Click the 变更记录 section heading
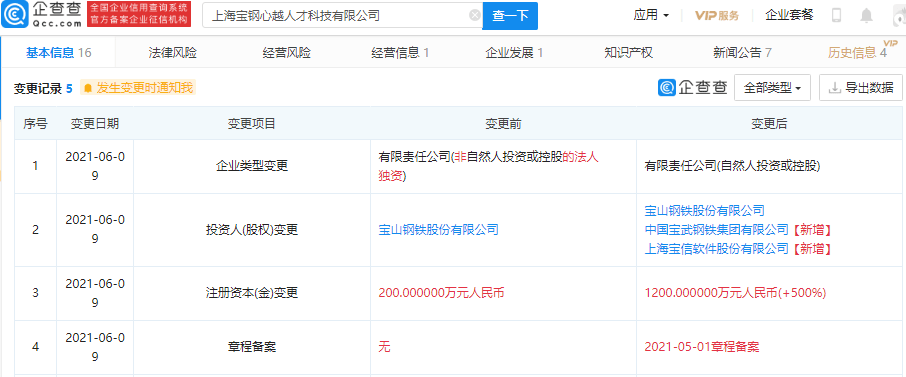This screenshot has height=377, width=906. point(38,88)
